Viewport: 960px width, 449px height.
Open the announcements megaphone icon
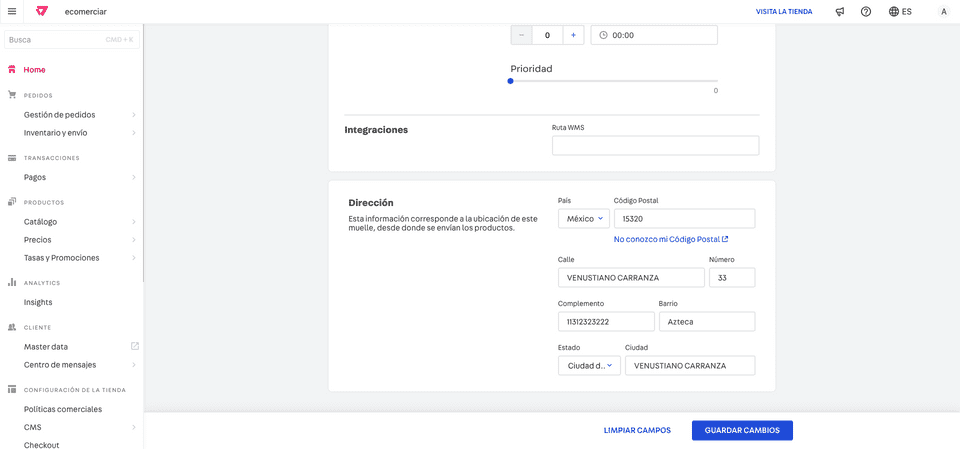pos(840,11)
